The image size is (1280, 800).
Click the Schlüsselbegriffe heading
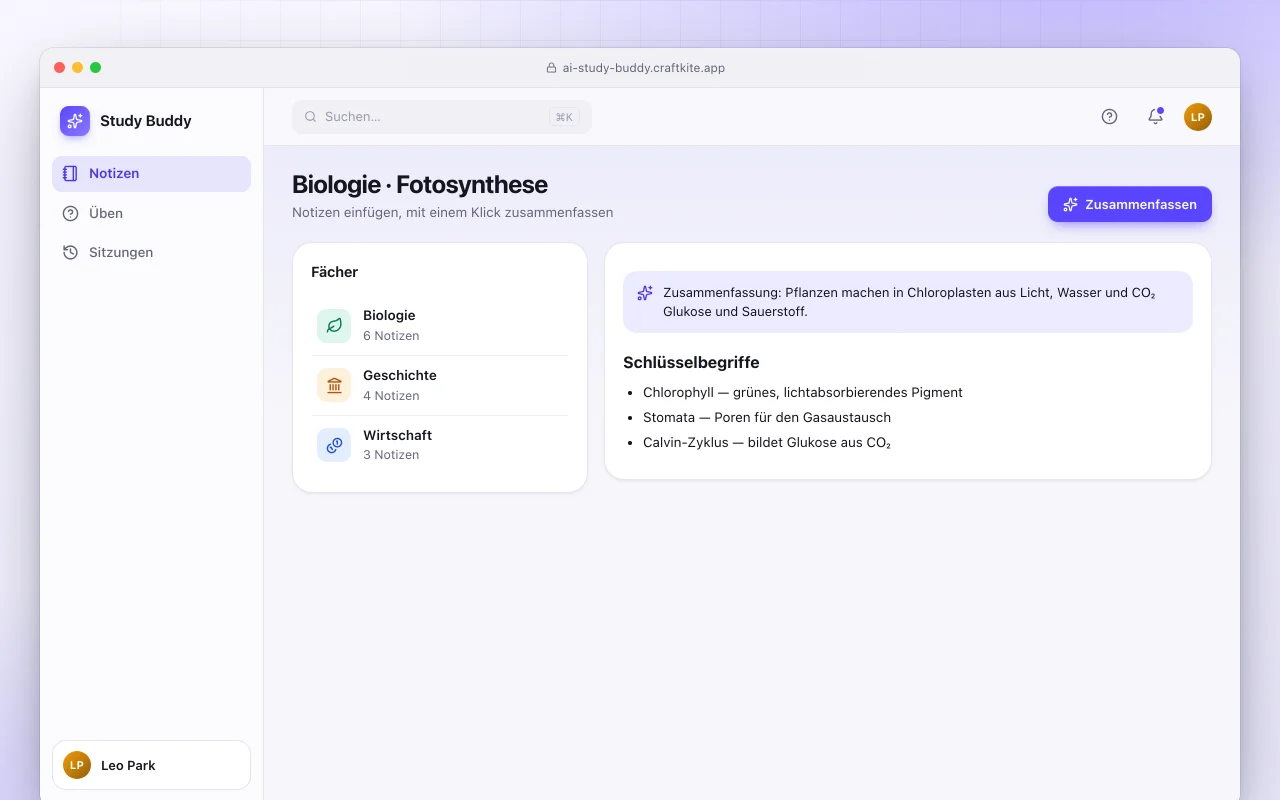click(x=691, y=363)
